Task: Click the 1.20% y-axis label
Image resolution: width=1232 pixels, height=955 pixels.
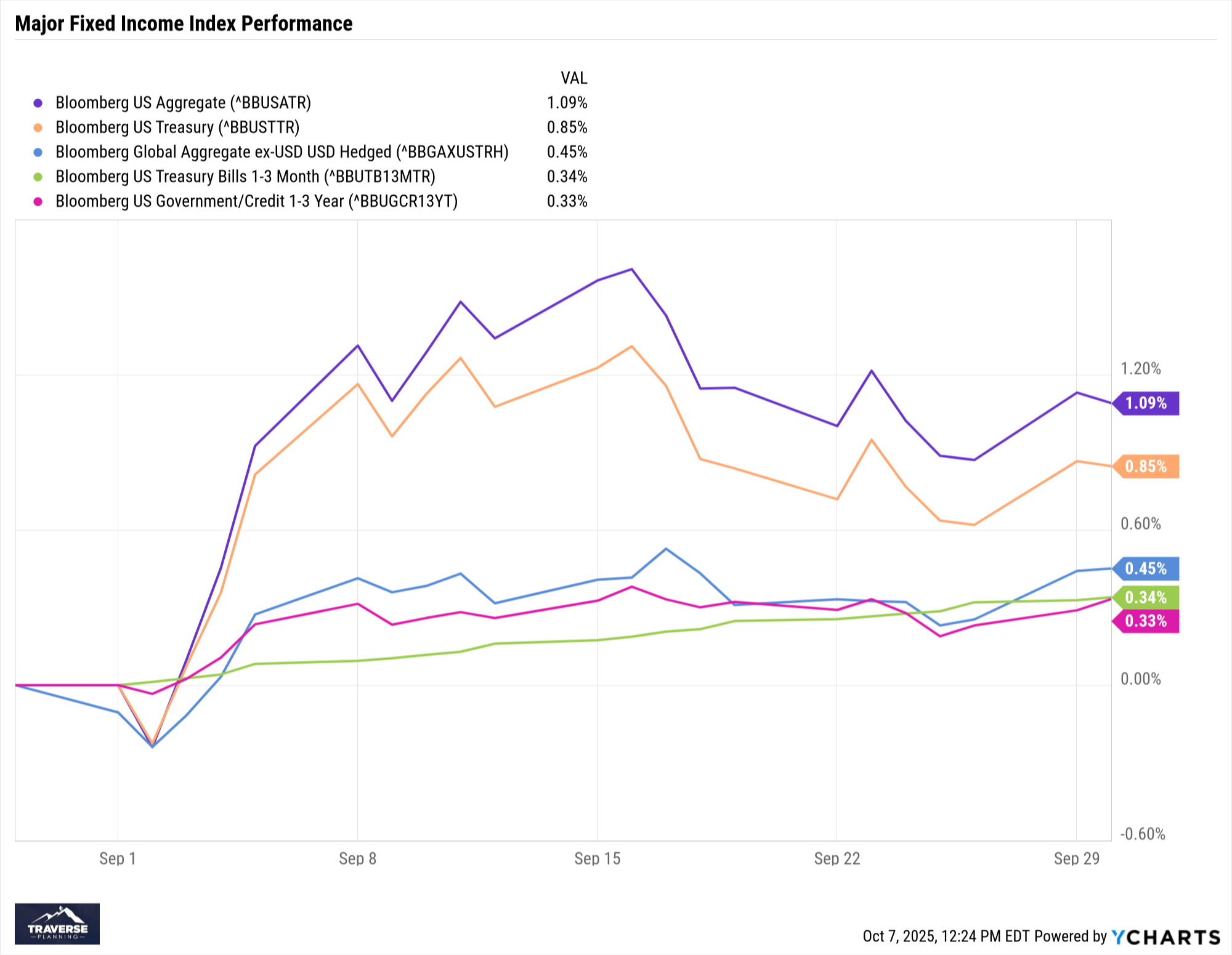Action: [1140, 369]
